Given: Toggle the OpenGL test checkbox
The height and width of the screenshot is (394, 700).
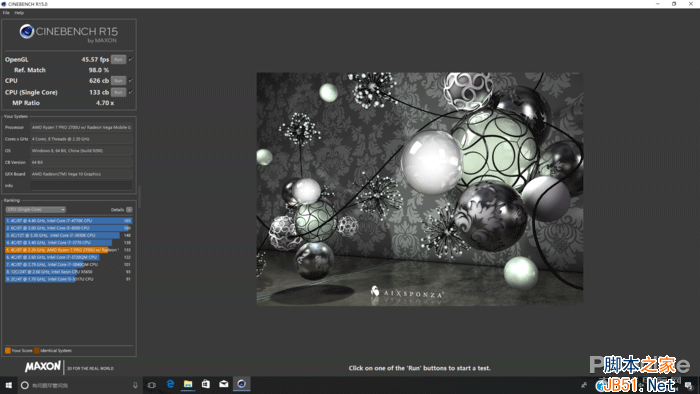Looking at the screenshot, I should pyautogui.click(x=131, y=59).
